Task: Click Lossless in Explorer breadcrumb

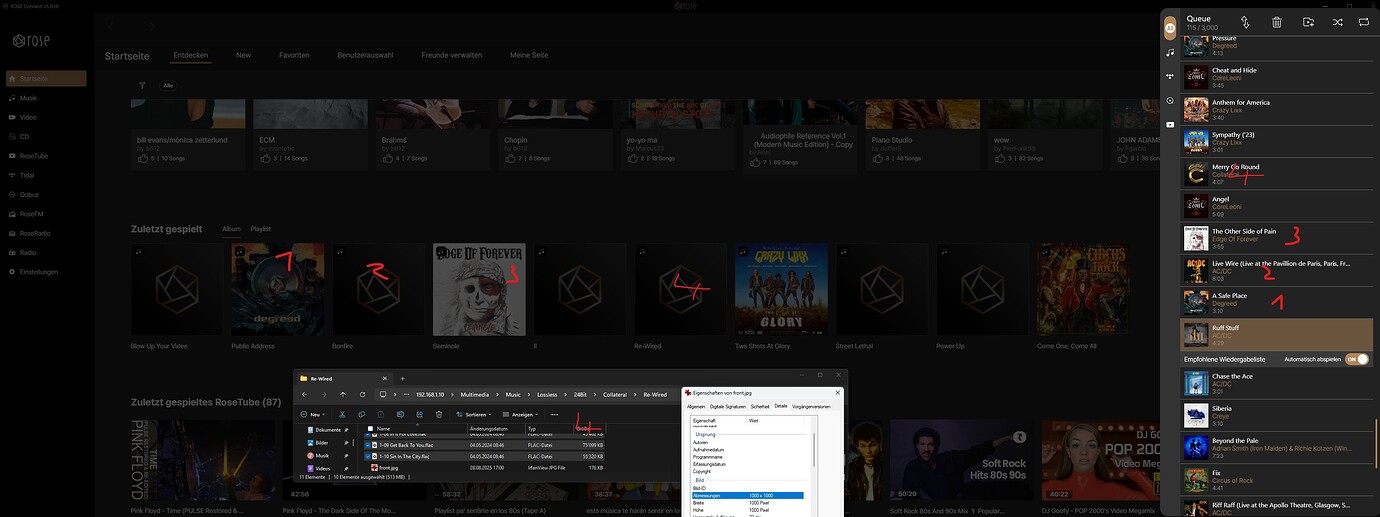Action: point(547,394)
